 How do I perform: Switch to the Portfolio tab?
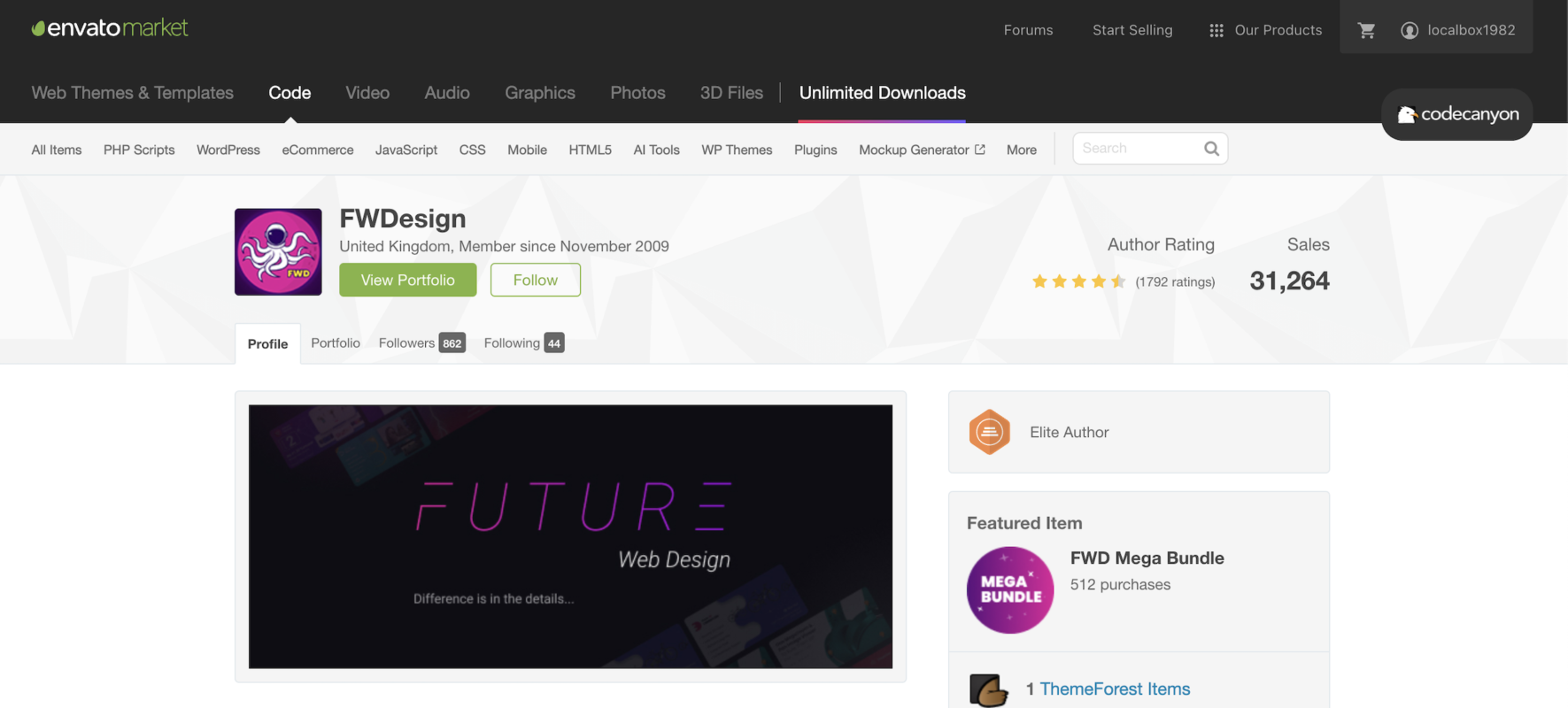click(336, 343)
